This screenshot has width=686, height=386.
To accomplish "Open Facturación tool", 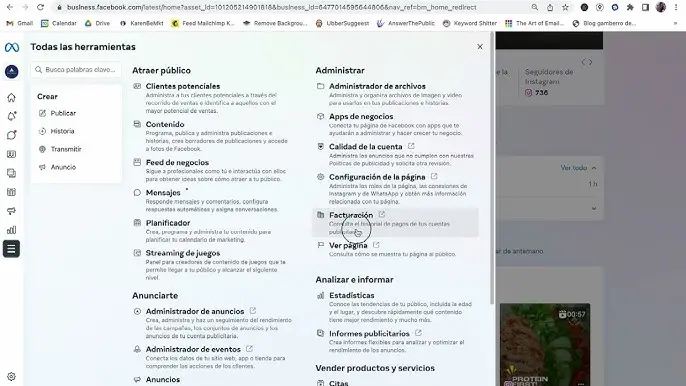I will [351, 215].
